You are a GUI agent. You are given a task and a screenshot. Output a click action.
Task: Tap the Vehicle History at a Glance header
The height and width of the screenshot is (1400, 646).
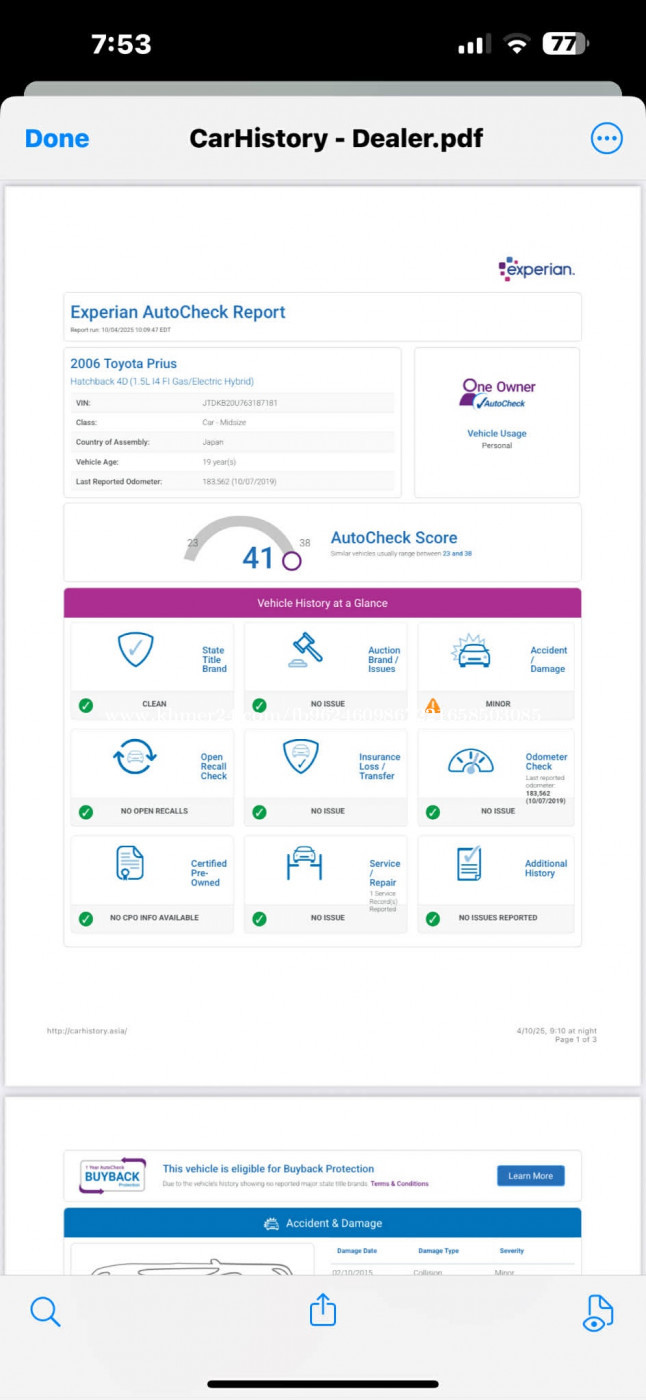[322, 603]
